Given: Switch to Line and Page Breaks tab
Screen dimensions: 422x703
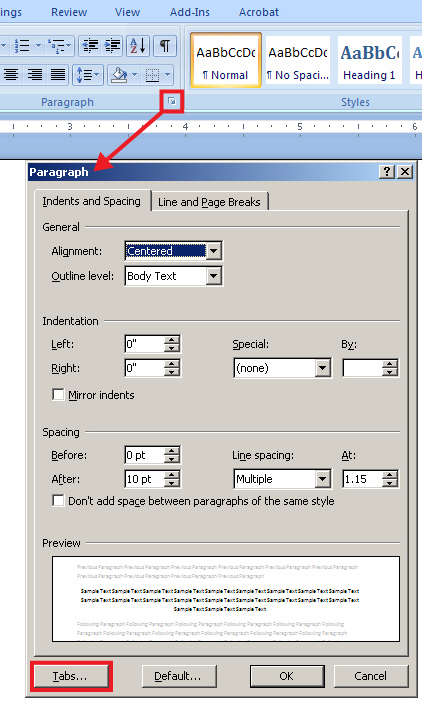Looking at the screenshot, I should click(209, 202).
